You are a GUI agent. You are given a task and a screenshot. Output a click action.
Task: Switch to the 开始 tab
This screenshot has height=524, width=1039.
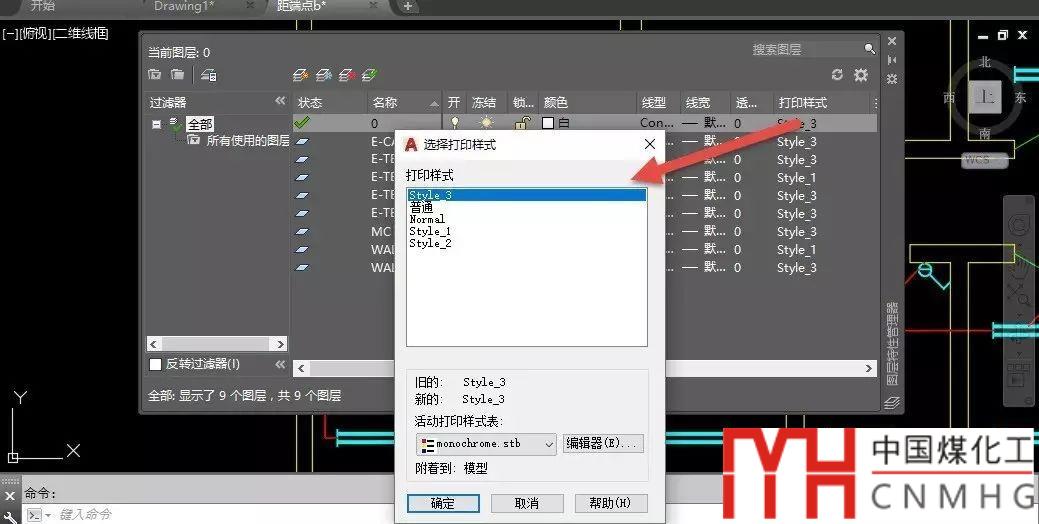43,6
